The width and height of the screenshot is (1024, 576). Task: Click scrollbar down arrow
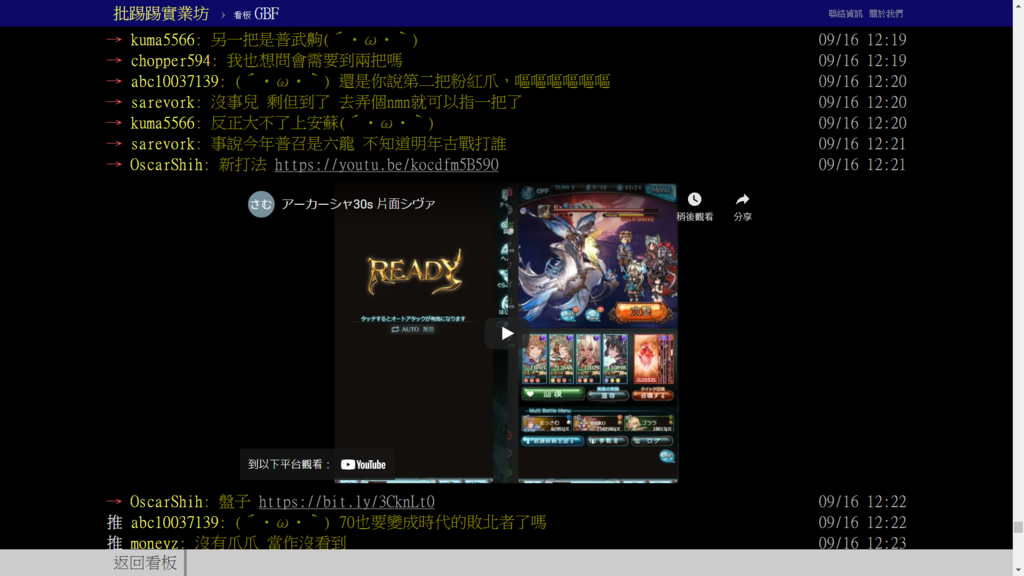1018,571
